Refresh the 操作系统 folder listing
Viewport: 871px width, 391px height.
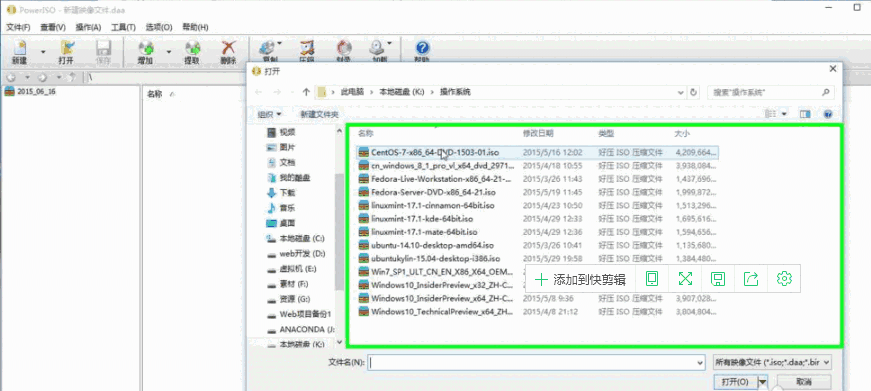[693, 92]
